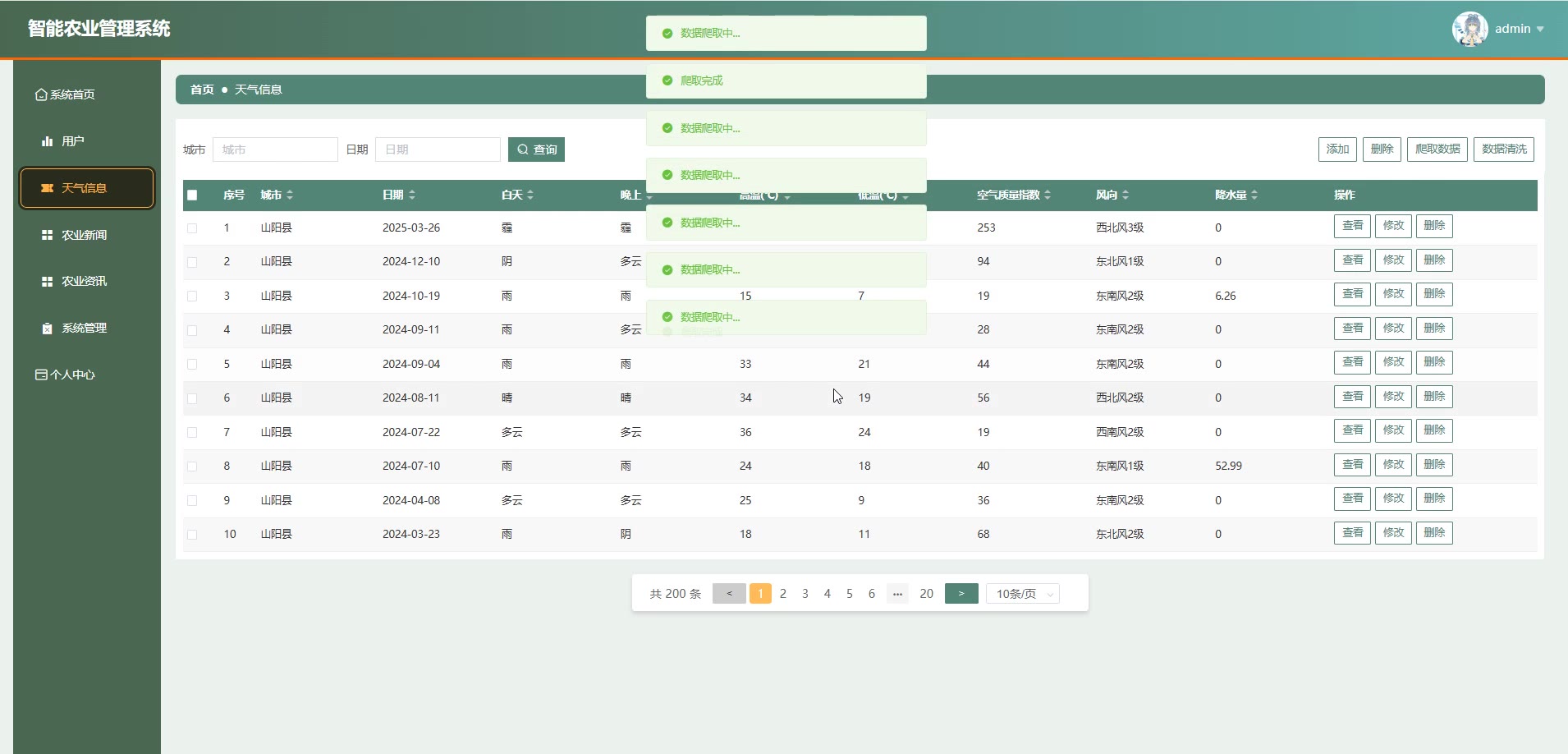1568x754 pixels.
Task: Click the home icon beside 系统首页
Action: [41, 94]
